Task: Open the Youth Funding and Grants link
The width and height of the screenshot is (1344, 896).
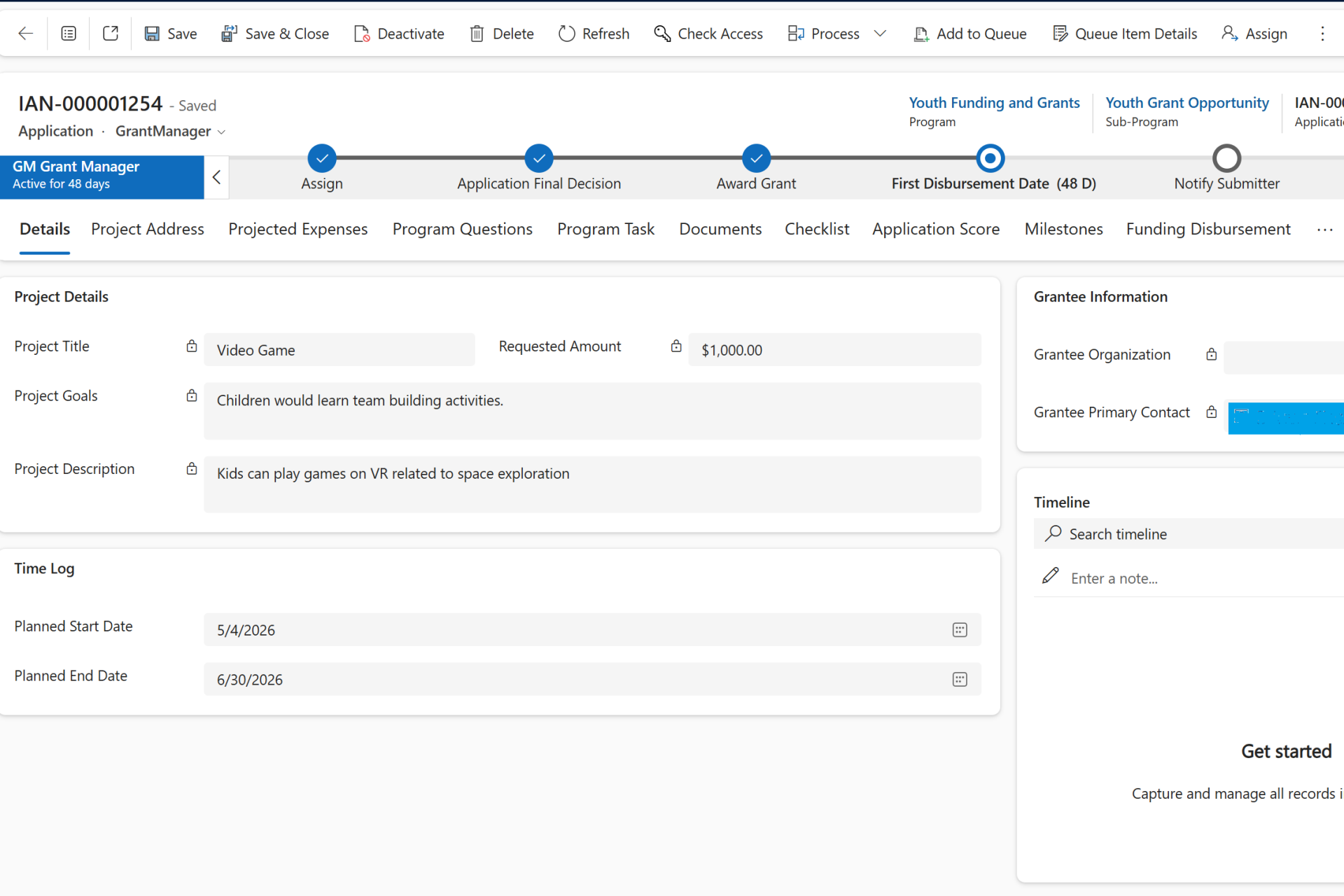Action: (x=994, y=103)
